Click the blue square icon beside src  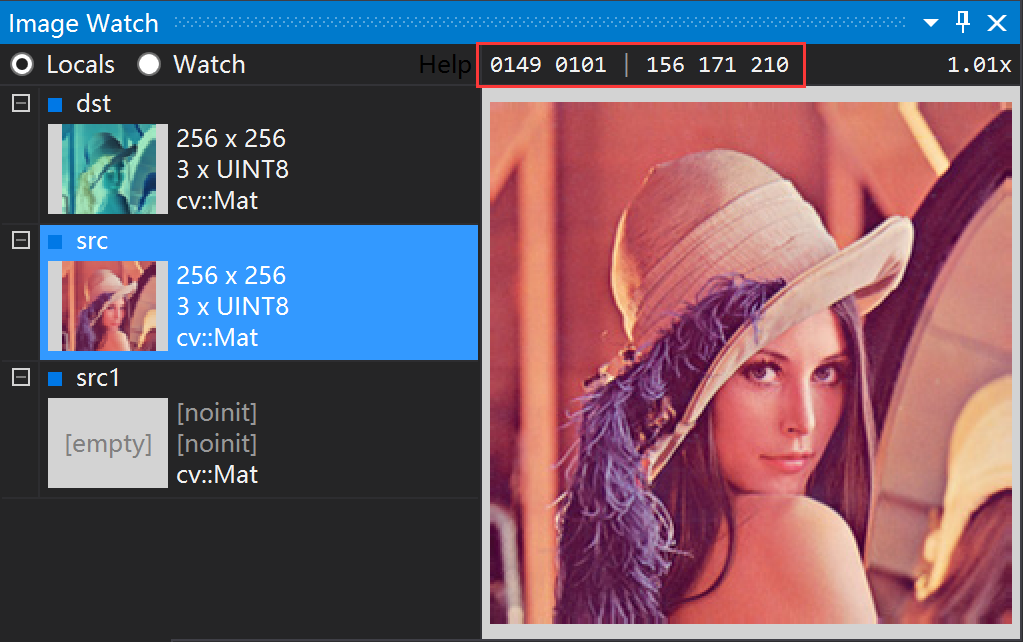(55, 242)
